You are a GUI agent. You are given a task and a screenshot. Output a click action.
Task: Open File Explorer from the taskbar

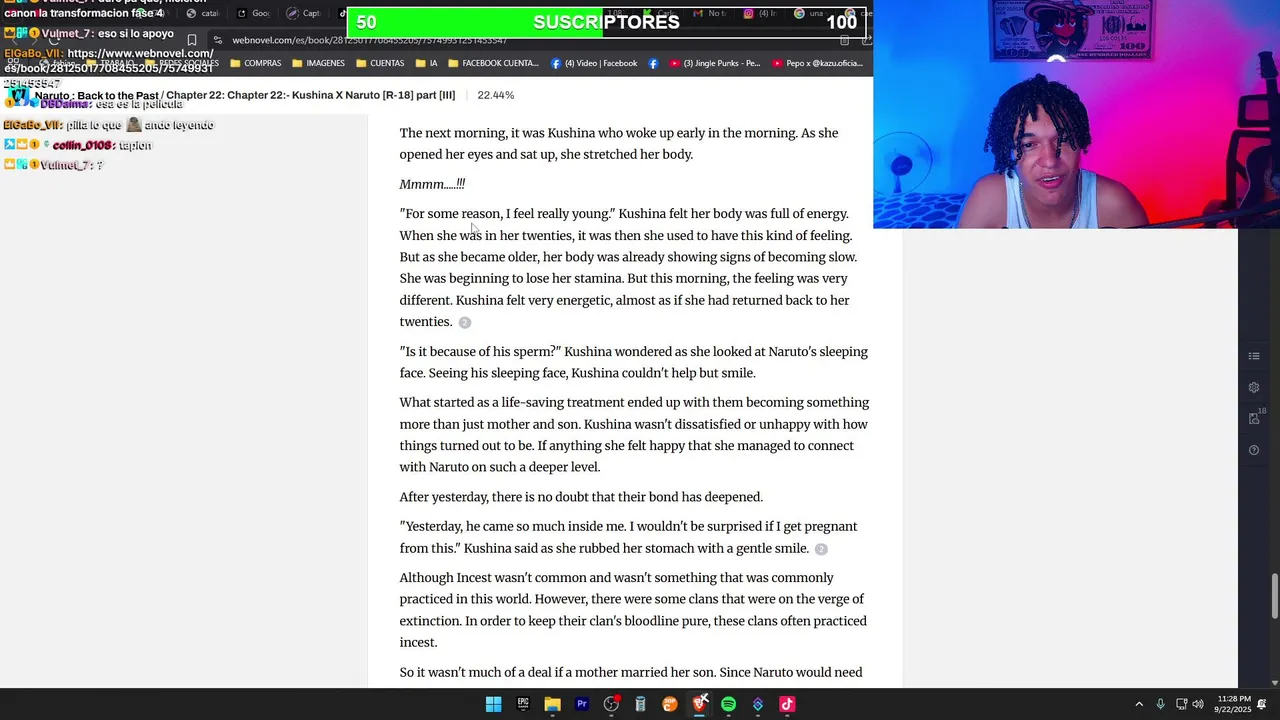coord(552,704)
